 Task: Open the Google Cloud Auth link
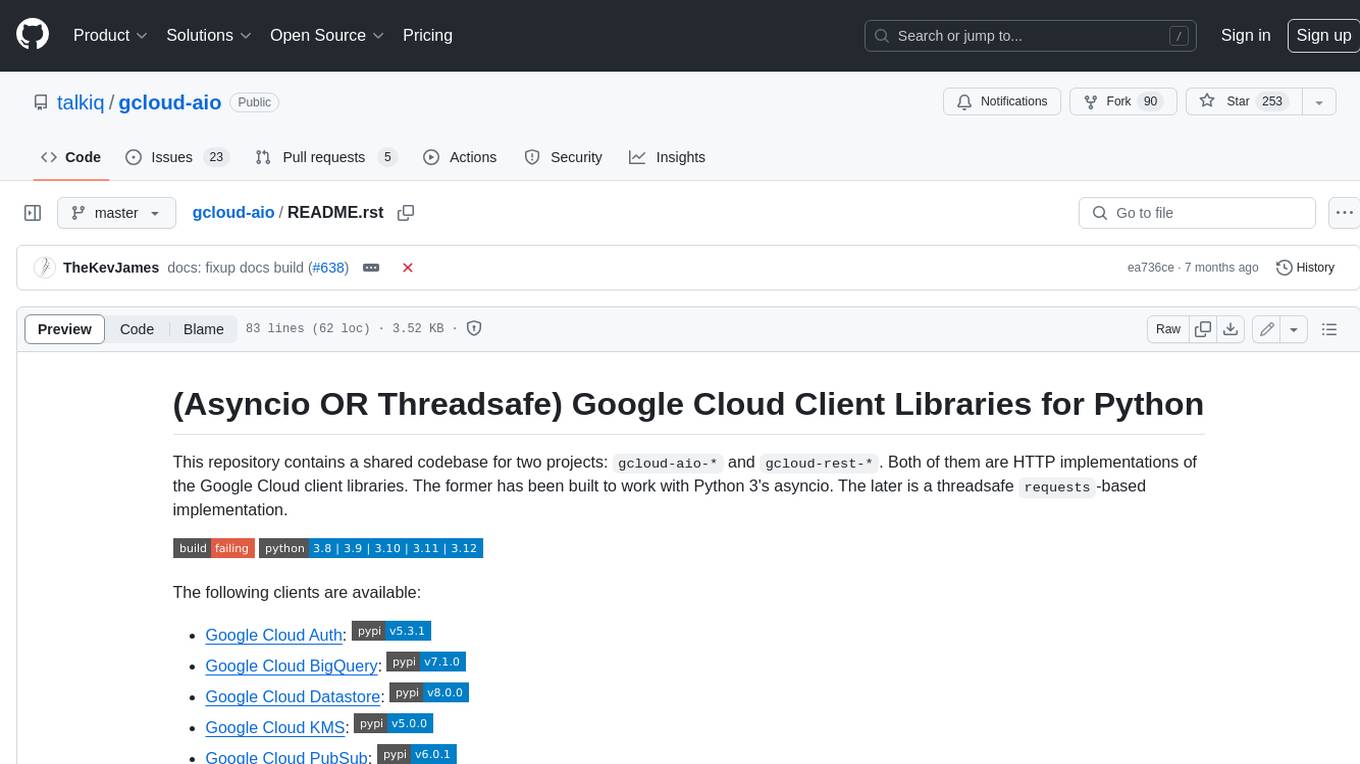pos(275,635)
